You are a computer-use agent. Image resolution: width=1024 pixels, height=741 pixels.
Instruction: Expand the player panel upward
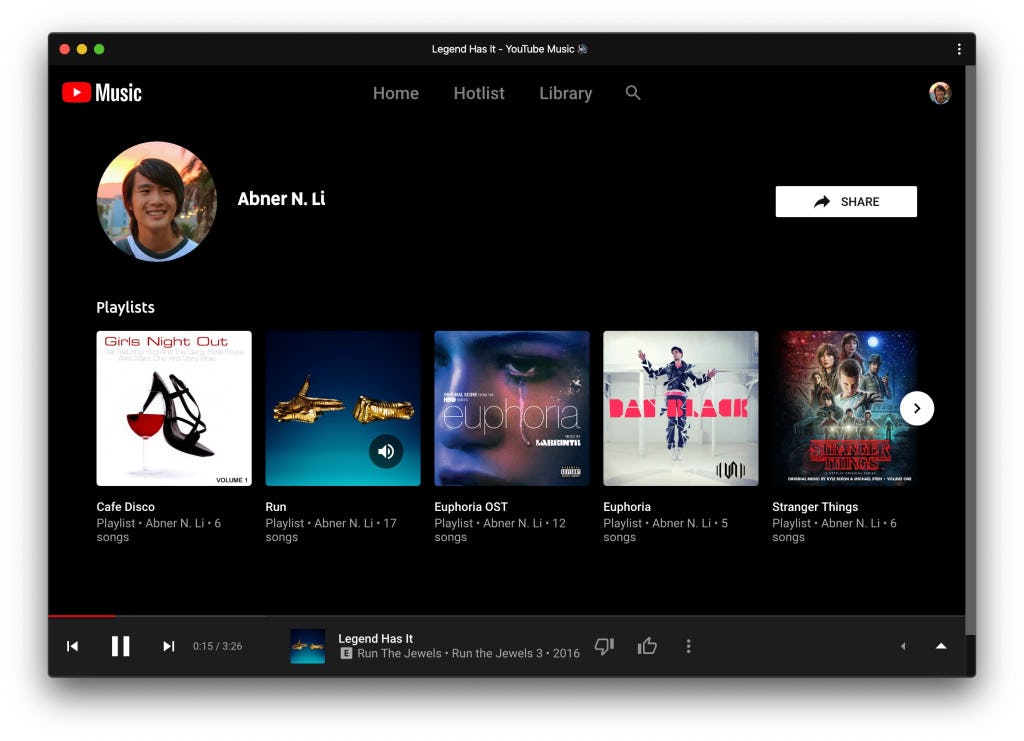pyautogui.click(x=940, y=646)
